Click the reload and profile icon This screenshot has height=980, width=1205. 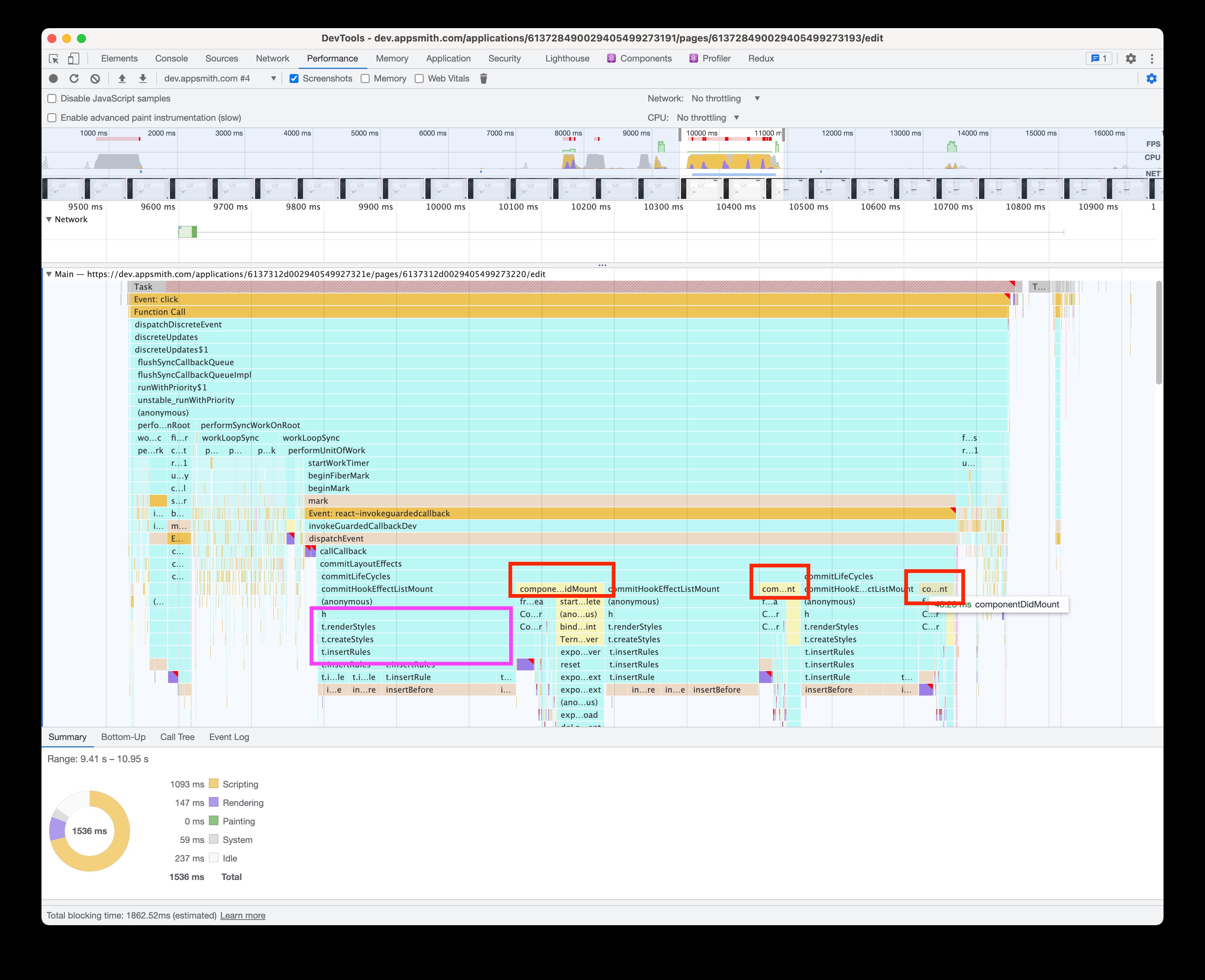74,79
